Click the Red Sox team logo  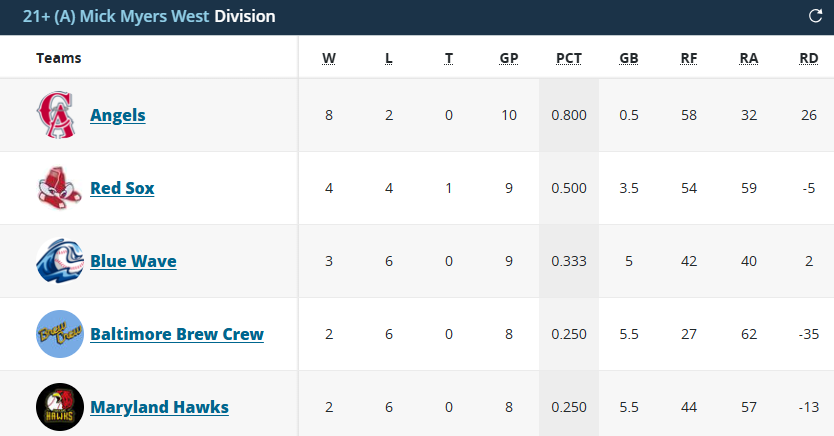click(x=57, y=188)
